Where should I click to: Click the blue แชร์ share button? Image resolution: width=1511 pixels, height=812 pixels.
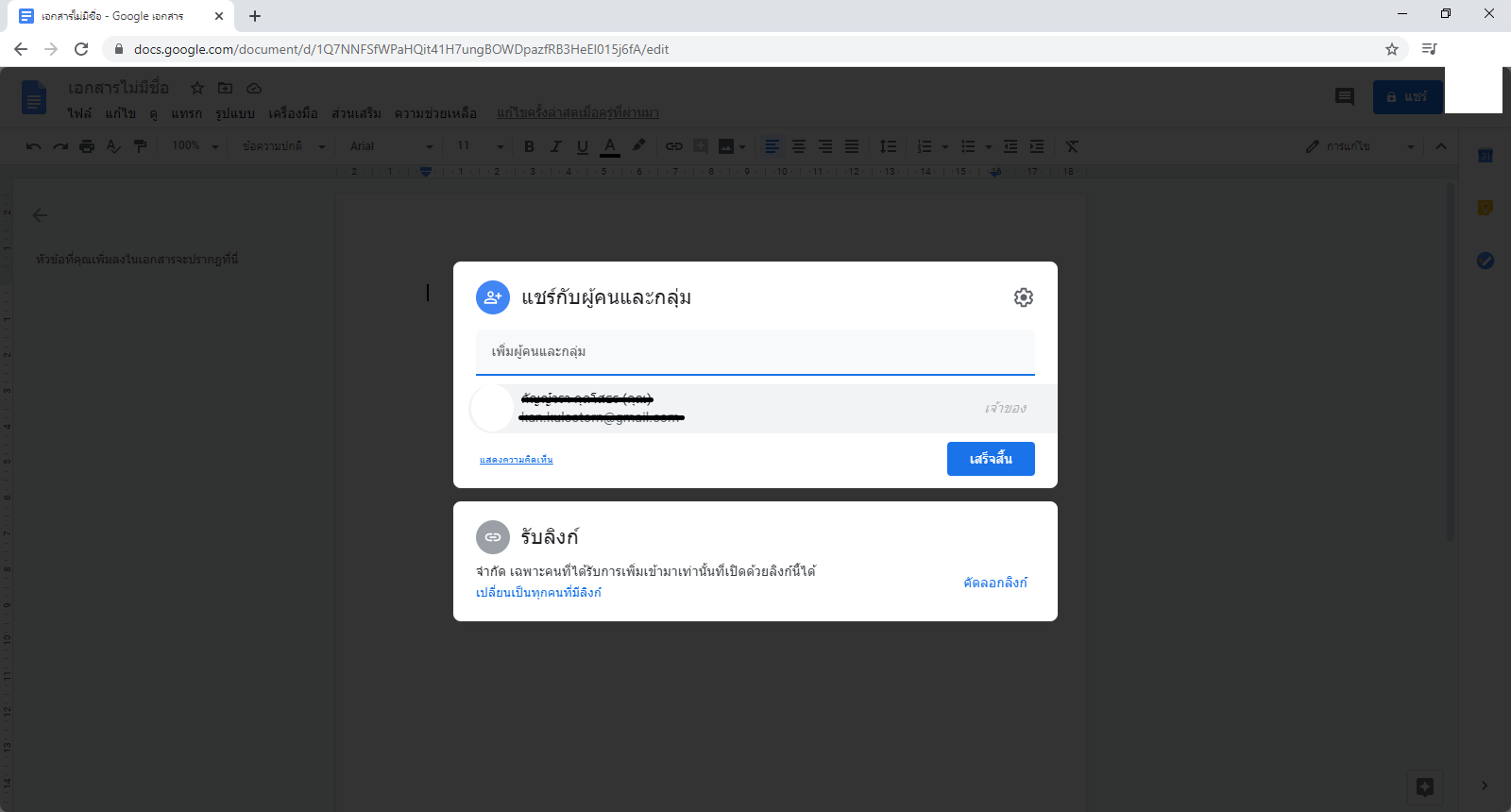(1407, 96)
